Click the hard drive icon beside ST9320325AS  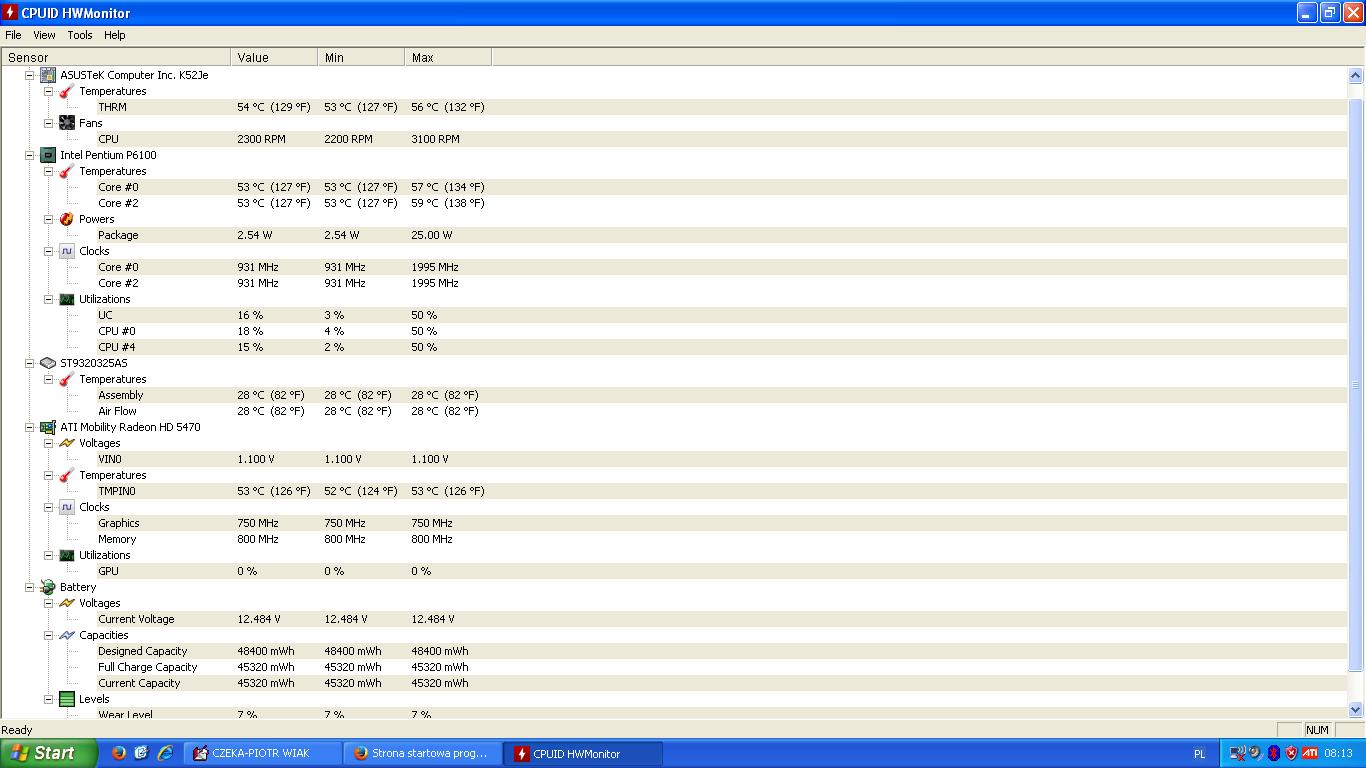point(47,363)
